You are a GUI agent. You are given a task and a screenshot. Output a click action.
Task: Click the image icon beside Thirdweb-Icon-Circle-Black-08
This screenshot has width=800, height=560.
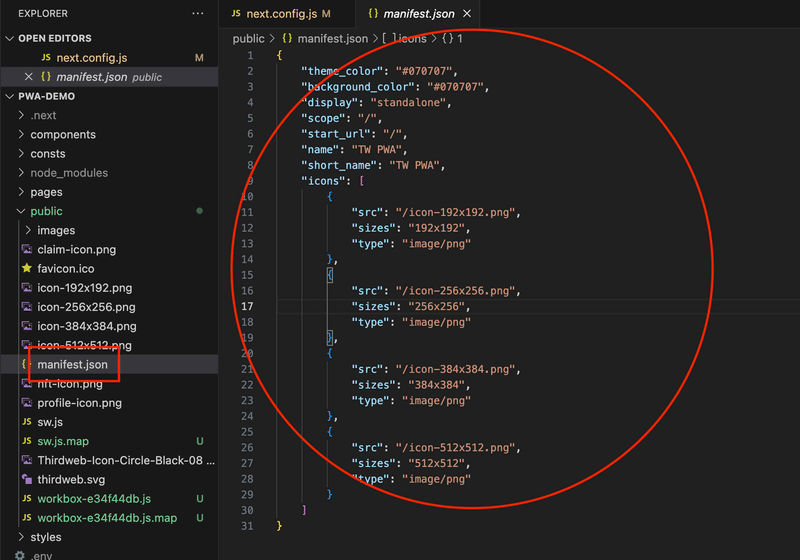27,460
